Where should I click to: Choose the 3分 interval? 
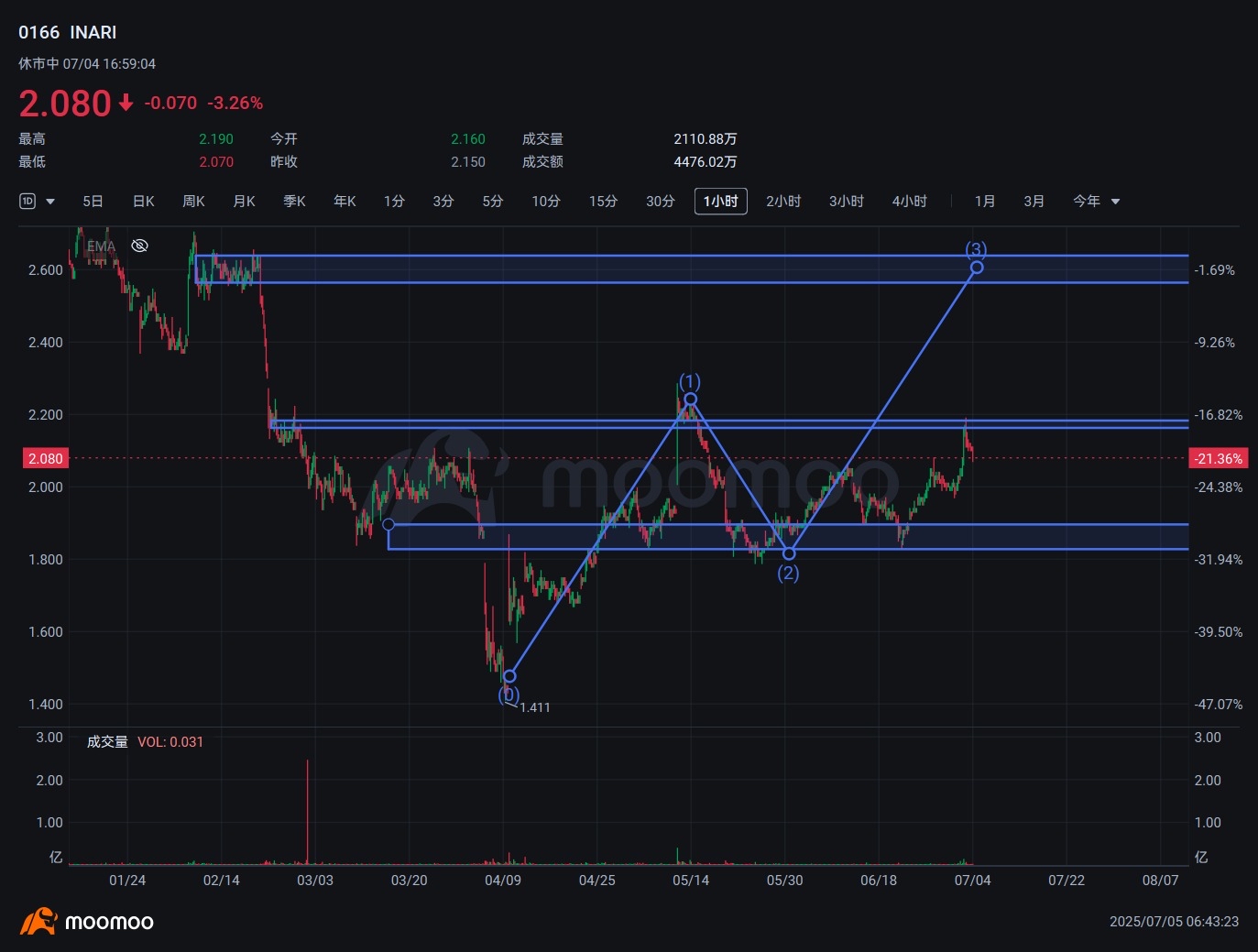[x=443, y=201]
